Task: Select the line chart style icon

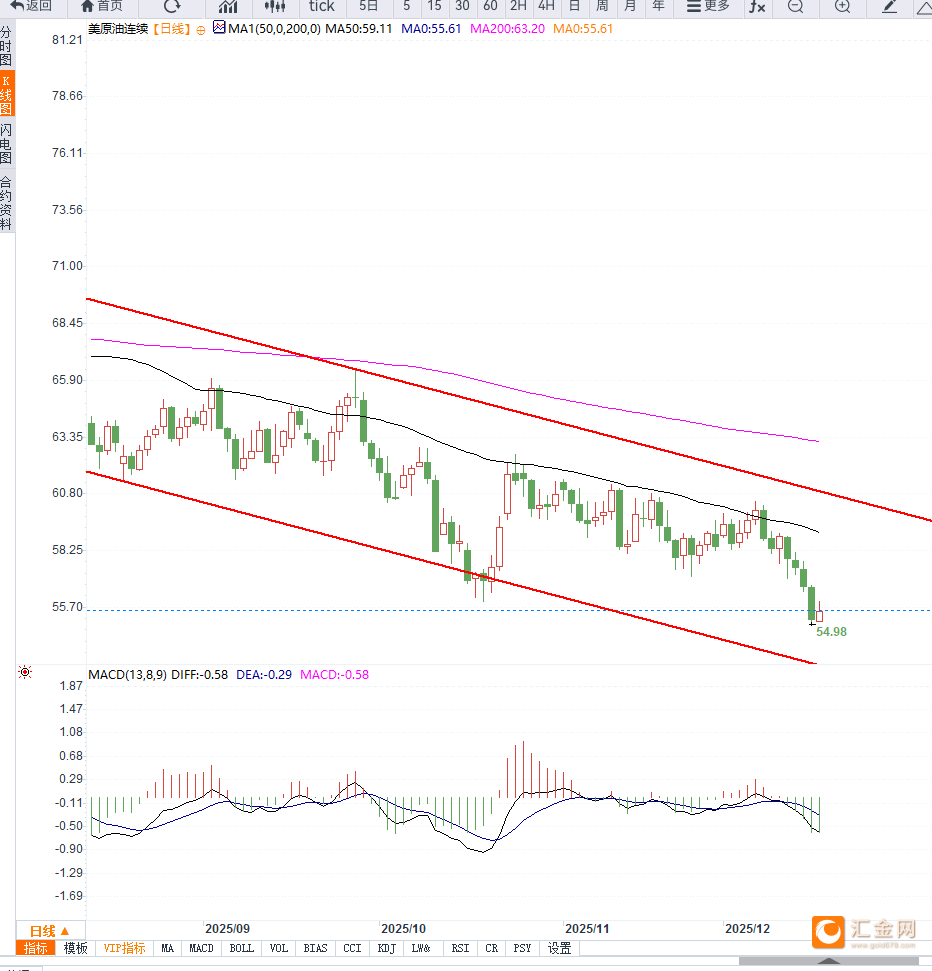Action: [x=228, y=7]
